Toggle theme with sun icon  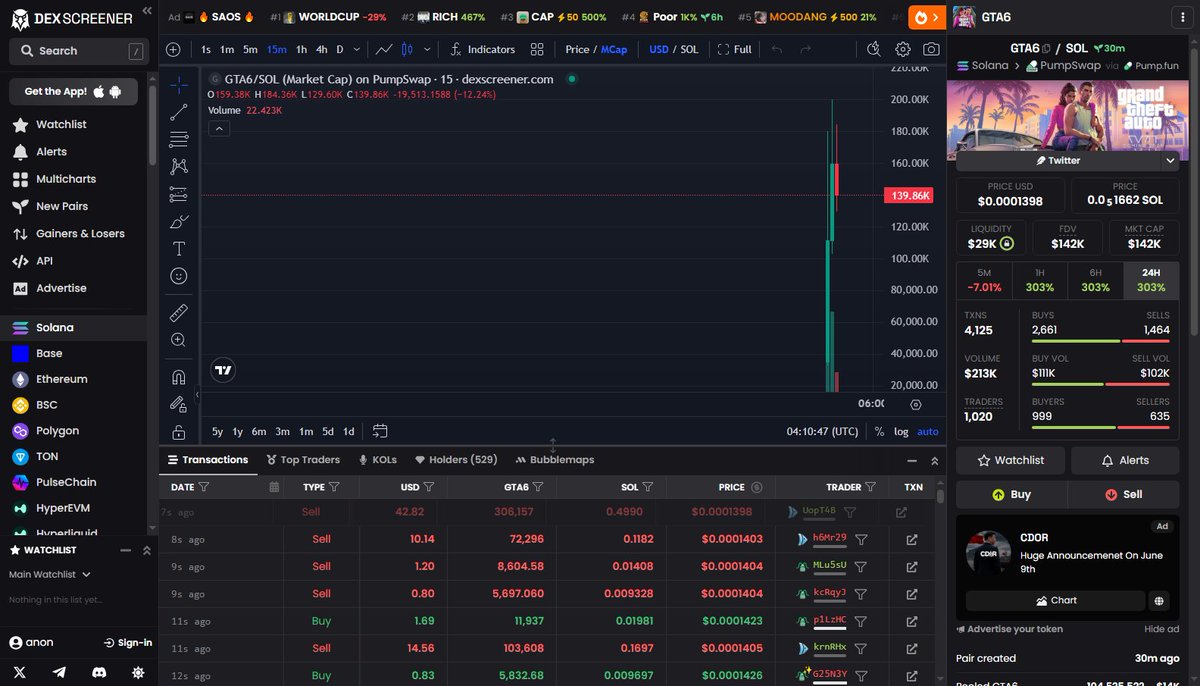(x=138, y=672)
